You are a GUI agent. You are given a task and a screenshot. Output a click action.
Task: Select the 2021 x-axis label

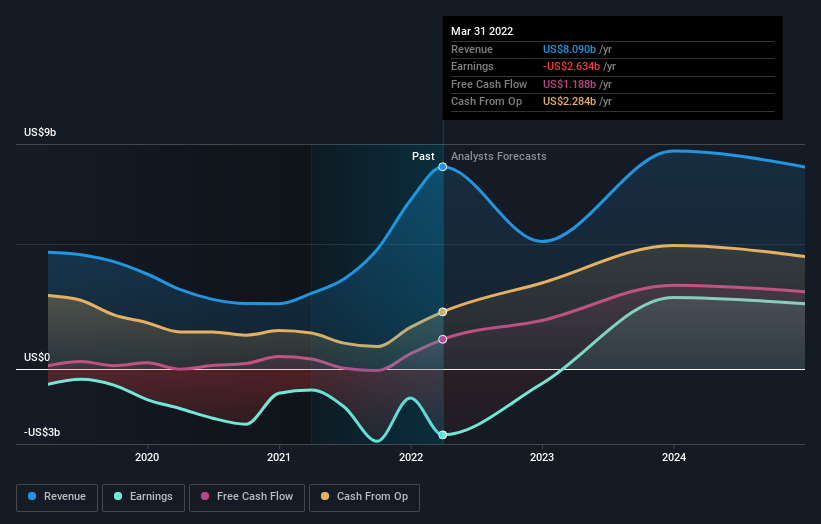[x=279, y=457]
